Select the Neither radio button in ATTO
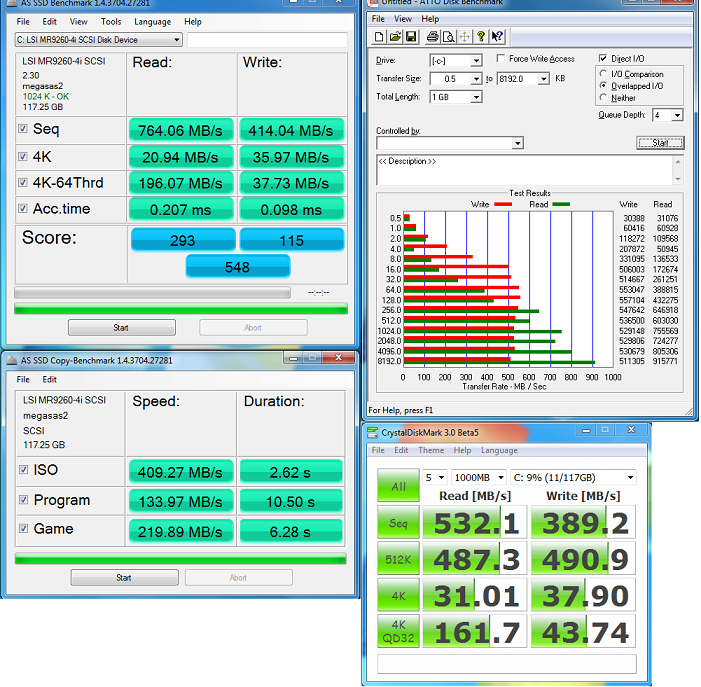The height and width of the screenshot is (687, 701). pos(604,97)
